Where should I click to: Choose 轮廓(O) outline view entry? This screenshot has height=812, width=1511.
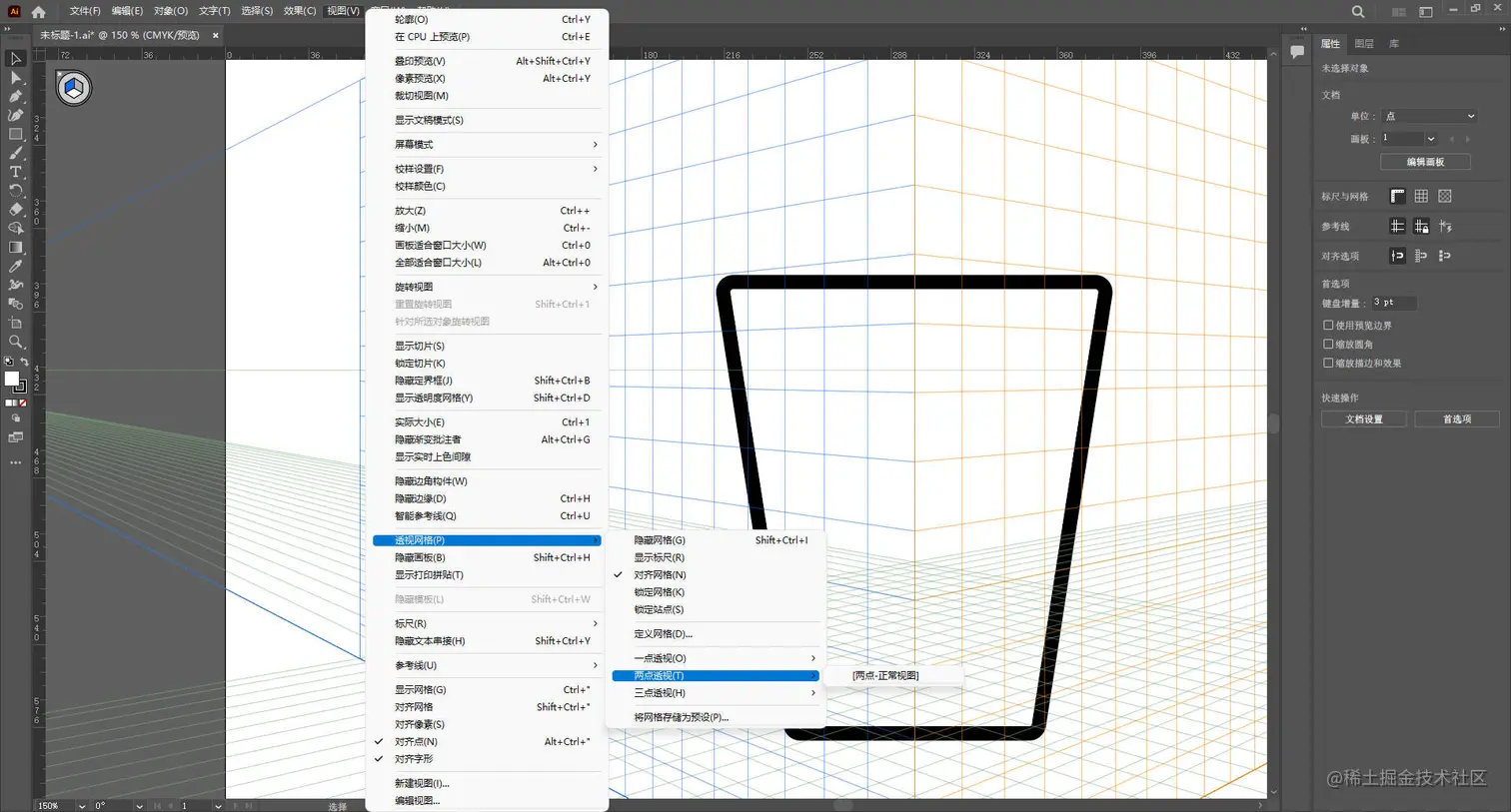click(487, 19)
